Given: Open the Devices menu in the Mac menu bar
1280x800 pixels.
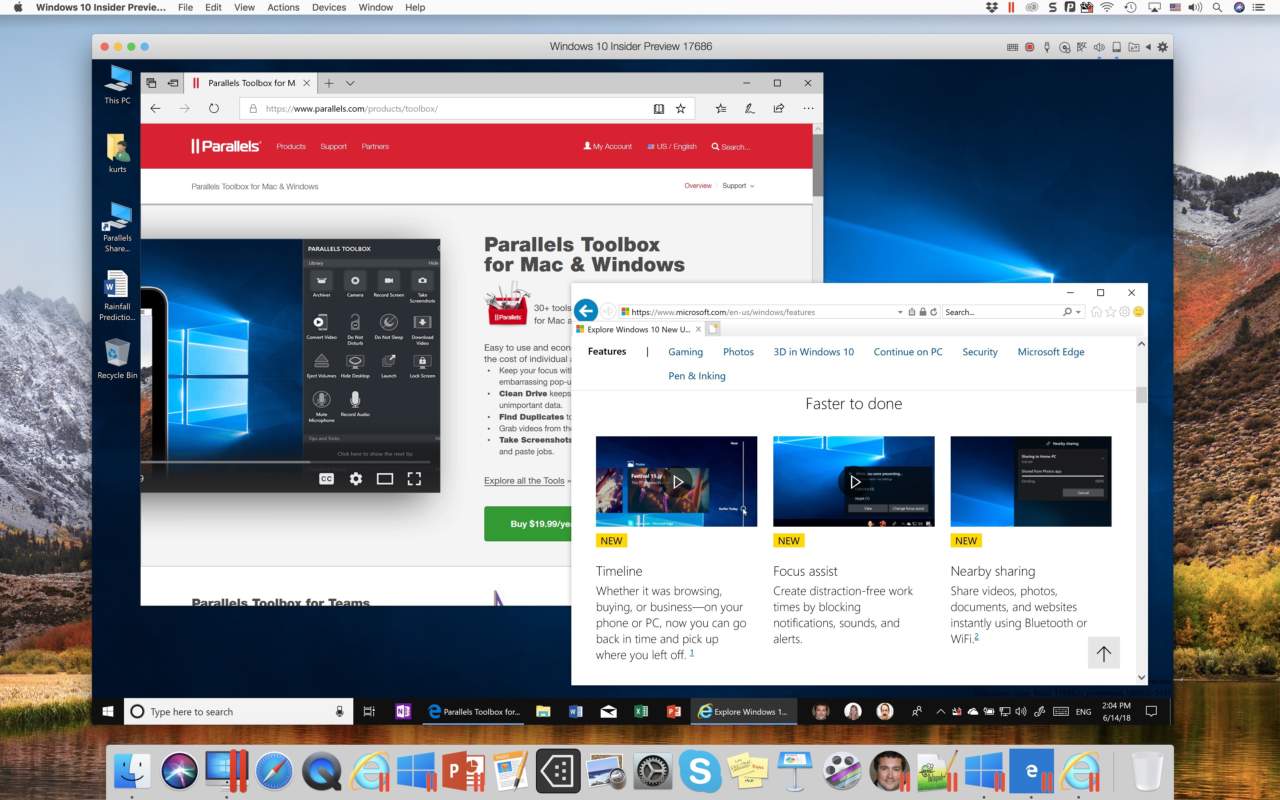Looking at the screenshot, I should (x=329, y=7).
